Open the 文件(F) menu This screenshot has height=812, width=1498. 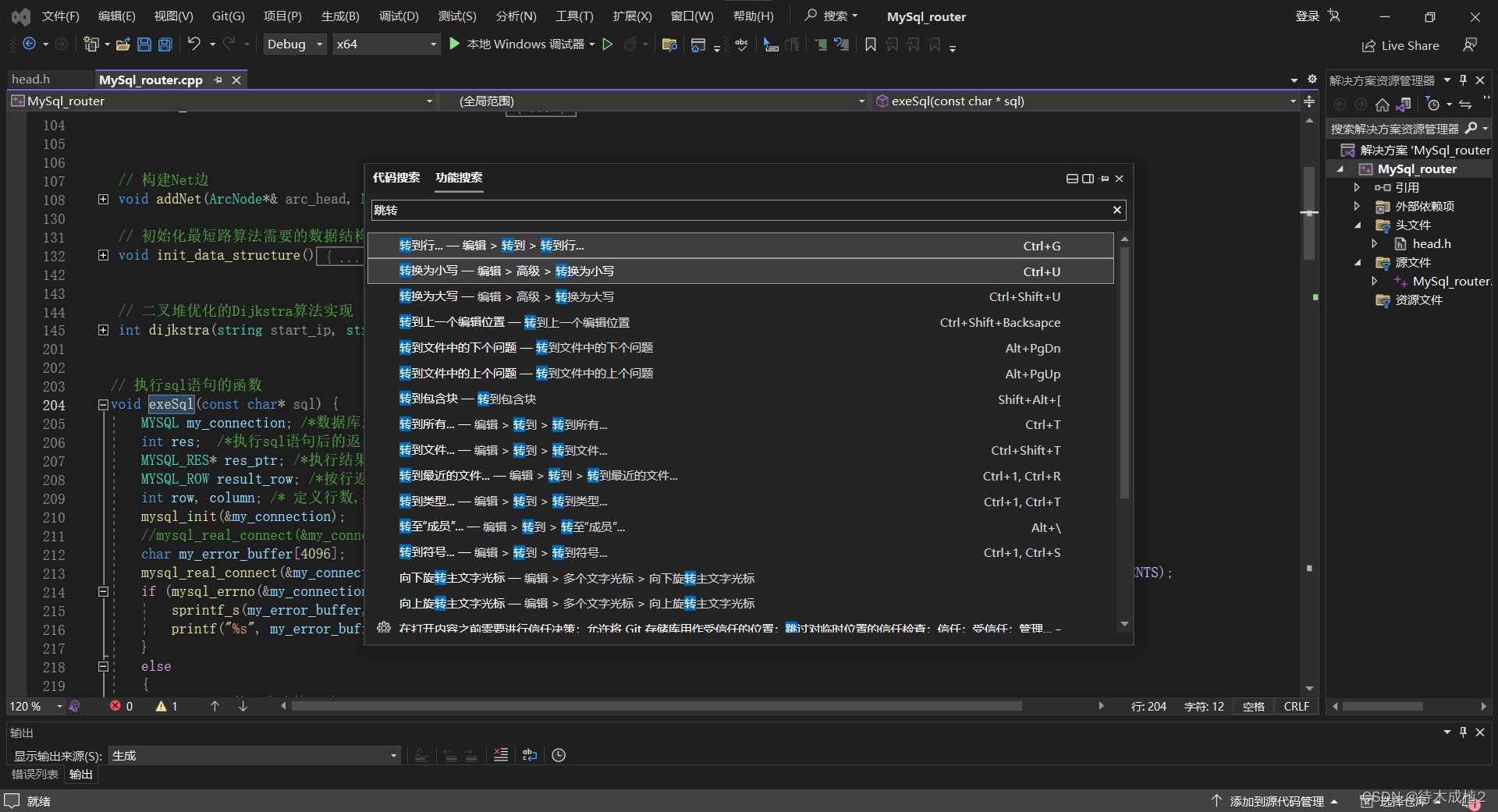click(x=60, y=16)
